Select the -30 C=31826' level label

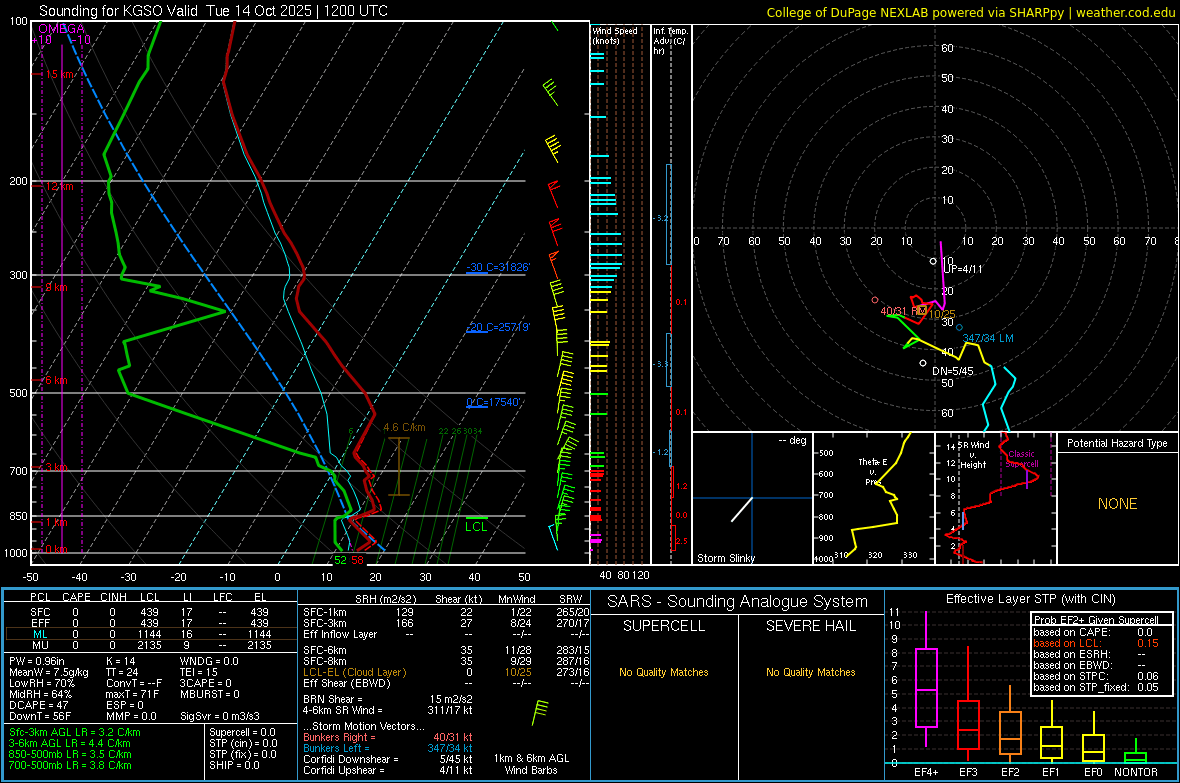pyautogui.click(x=498, y=267)
